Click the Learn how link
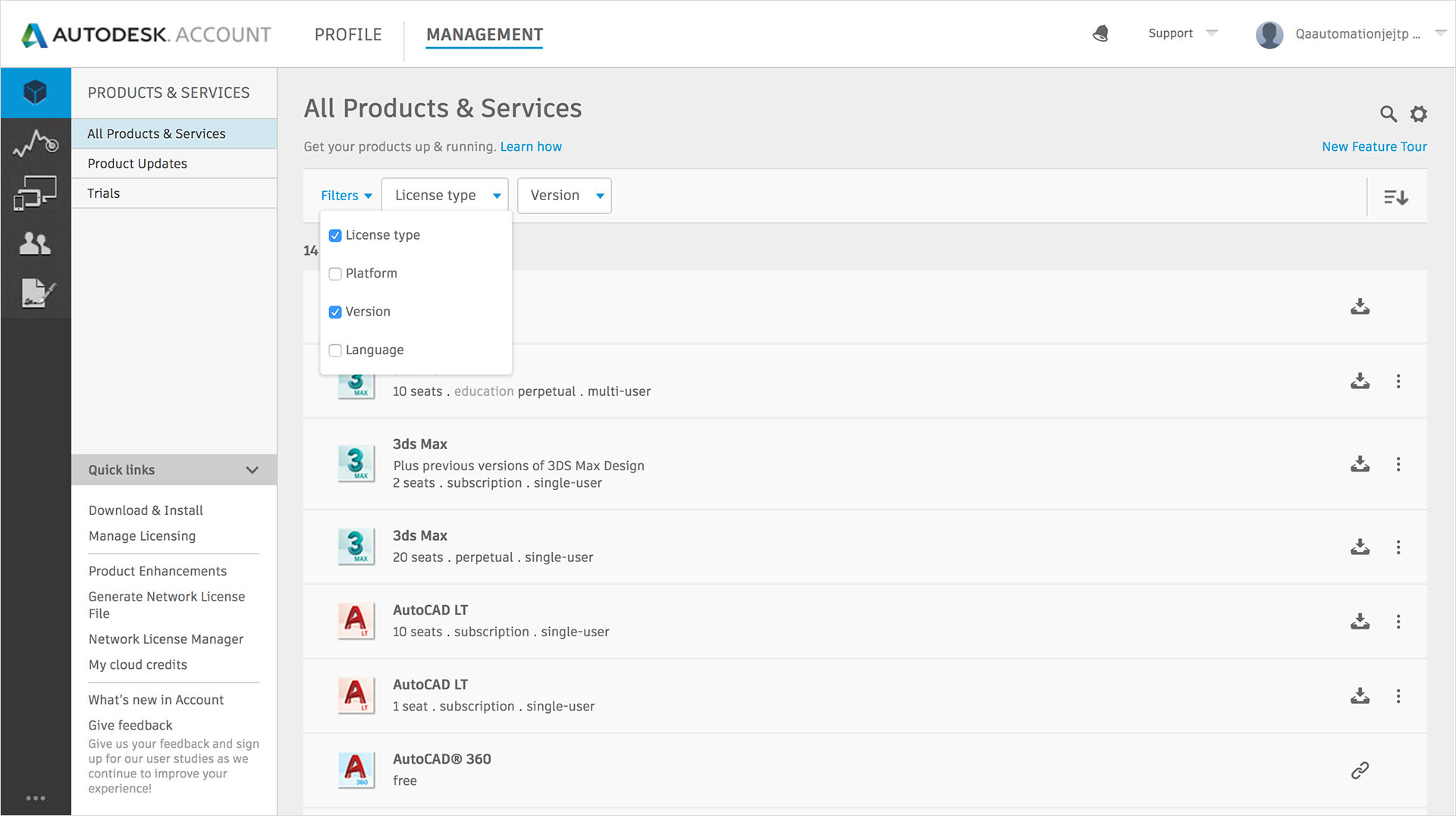 pos(531,146)
